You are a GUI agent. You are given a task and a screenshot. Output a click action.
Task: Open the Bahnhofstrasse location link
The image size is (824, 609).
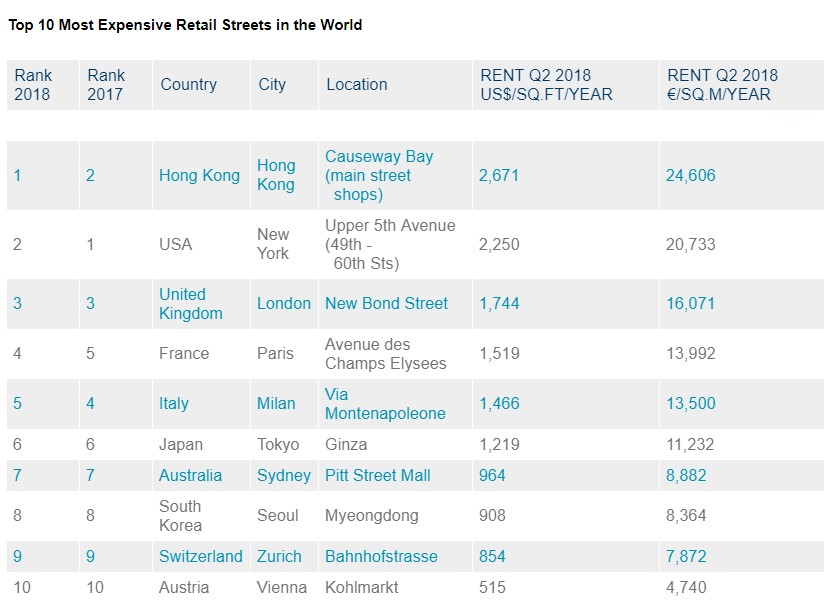[381, 556]
